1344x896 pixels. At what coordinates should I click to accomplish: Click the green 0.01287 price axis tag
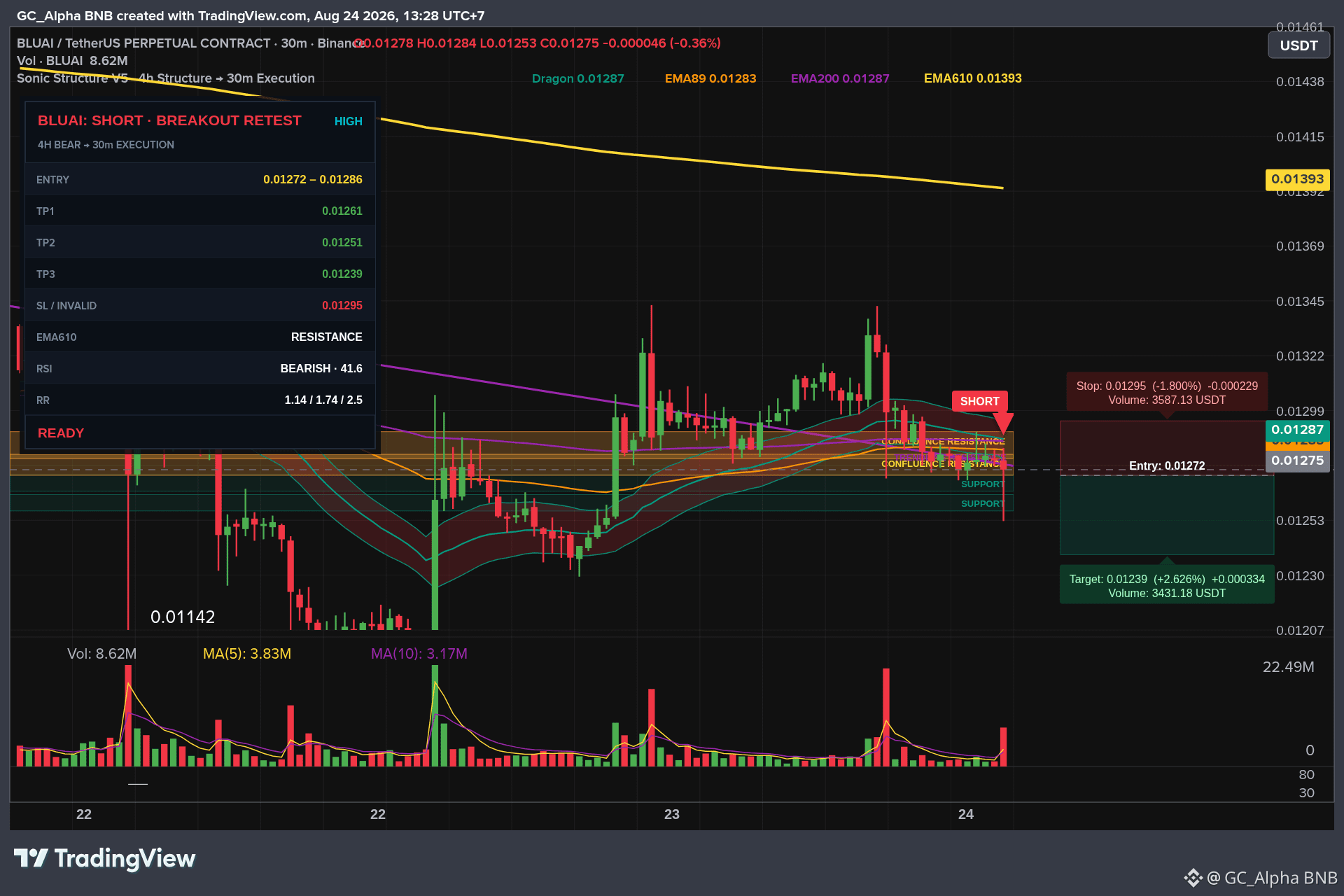tap(1298, 430)
